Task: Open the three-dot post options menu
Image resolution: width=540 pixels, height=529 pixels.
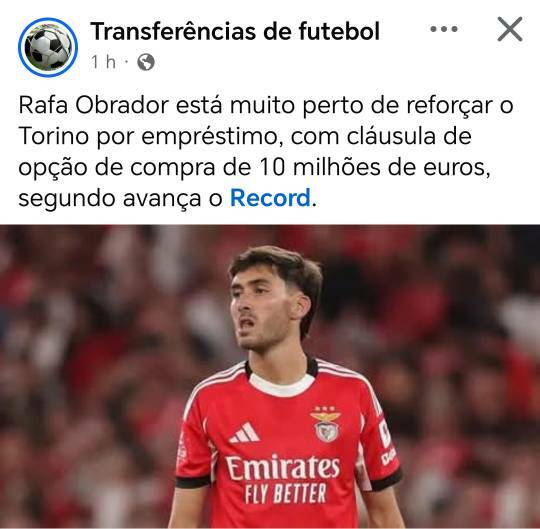Action: (x=444, y=29)
